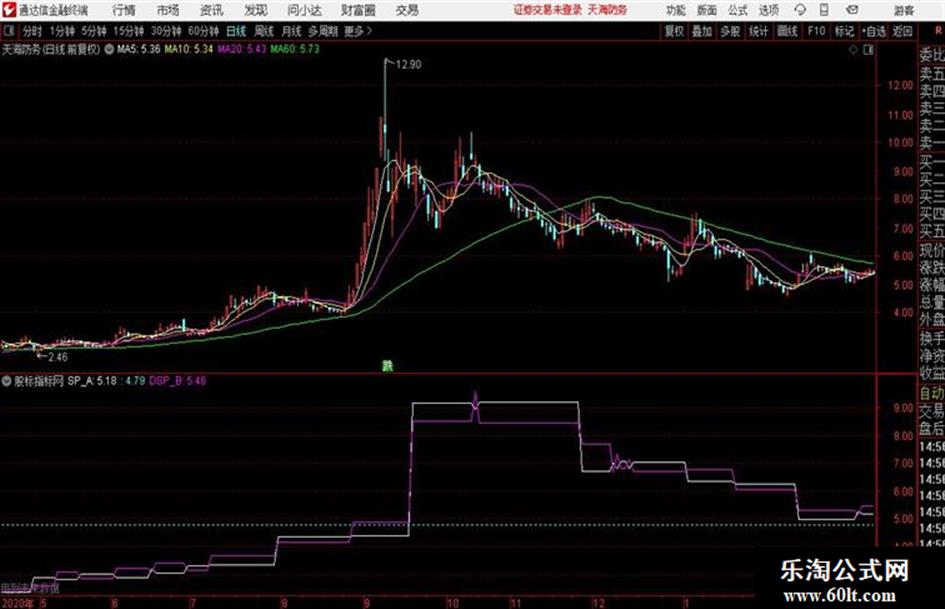
Task: Open 多周期 multi-period view
Action: click(x=323, y=31)
